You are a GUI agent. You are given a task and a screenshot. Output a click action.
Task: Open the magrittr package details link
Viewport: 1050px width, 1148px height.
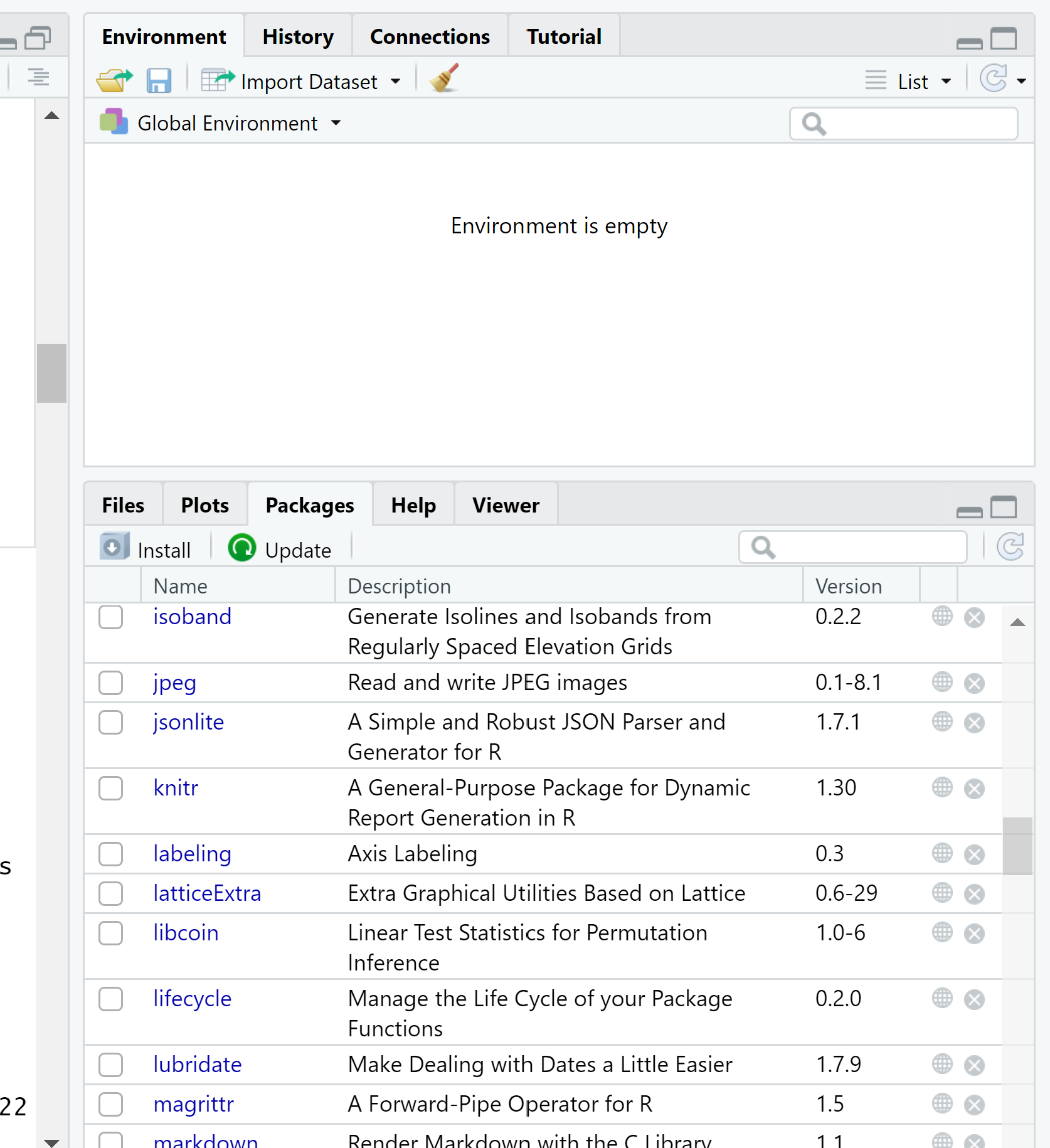pos(193,1105)
